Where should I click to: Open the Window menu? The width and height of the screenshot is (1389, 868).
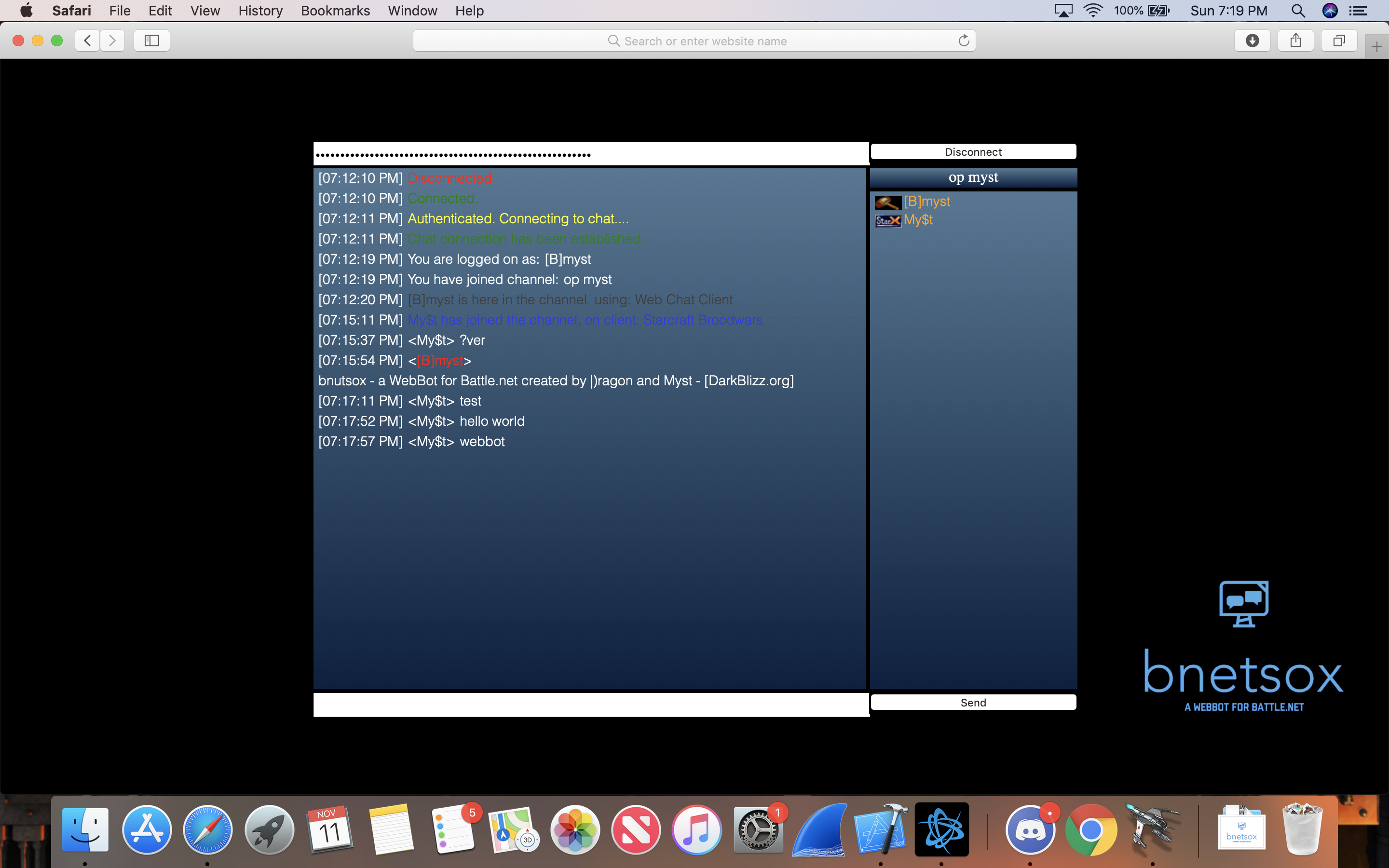[412, 10]
